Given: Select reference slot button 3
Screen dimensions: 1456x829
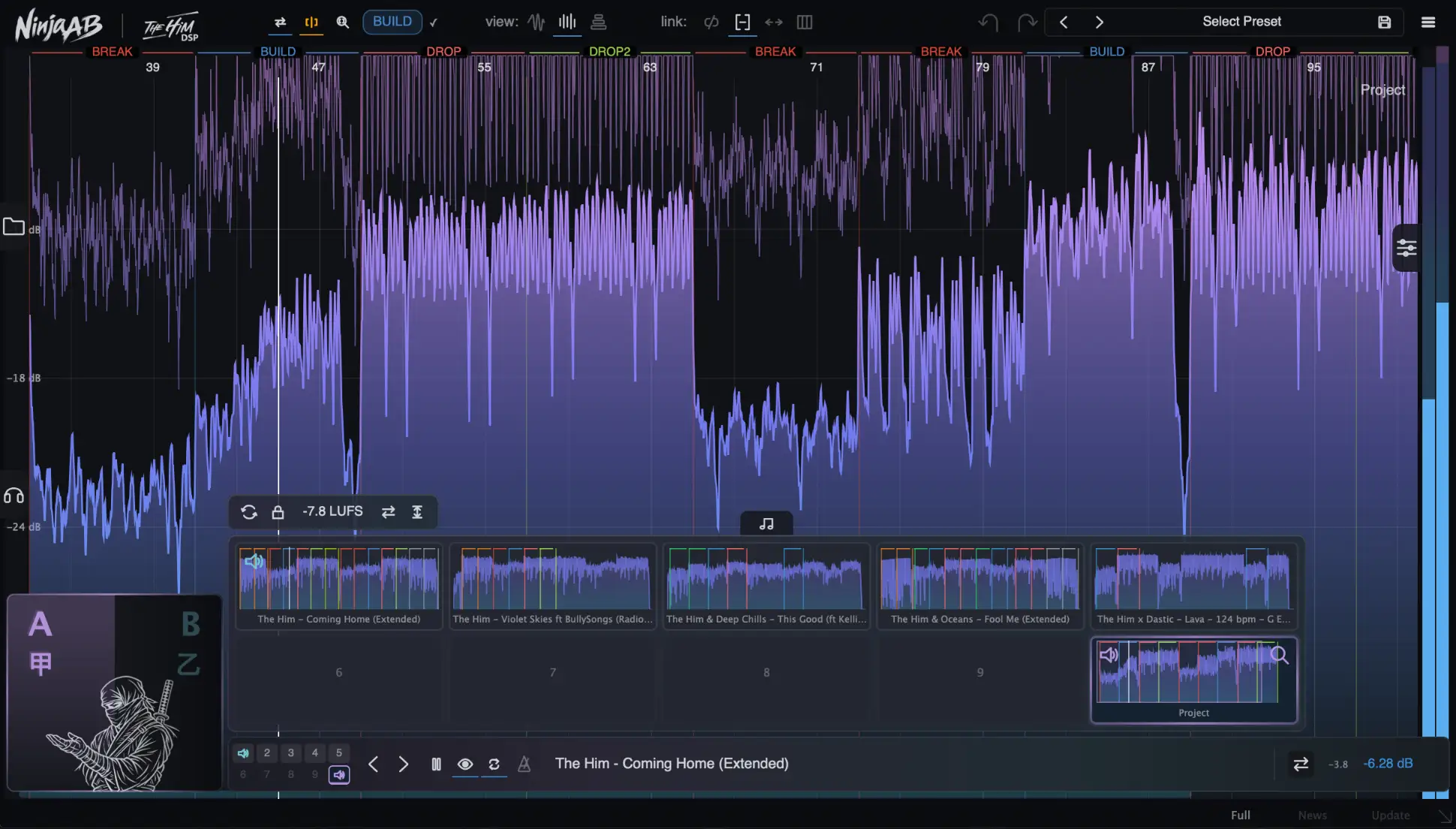Looking at the screenshot, I should tap(291, 753).
